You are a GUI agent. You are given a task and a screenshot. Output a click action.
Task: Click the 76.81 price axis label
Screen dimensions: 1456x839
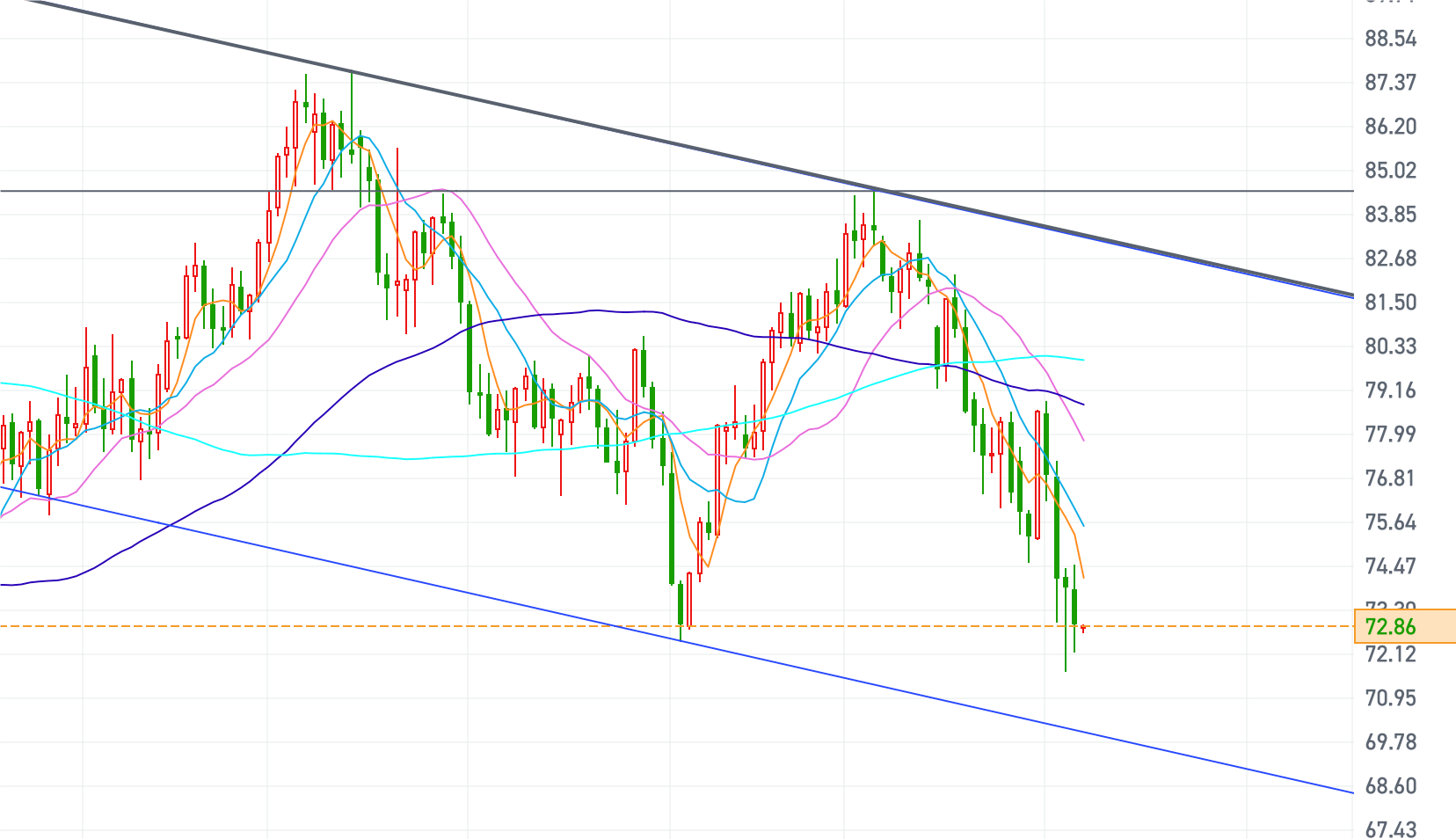[1391, 478]
